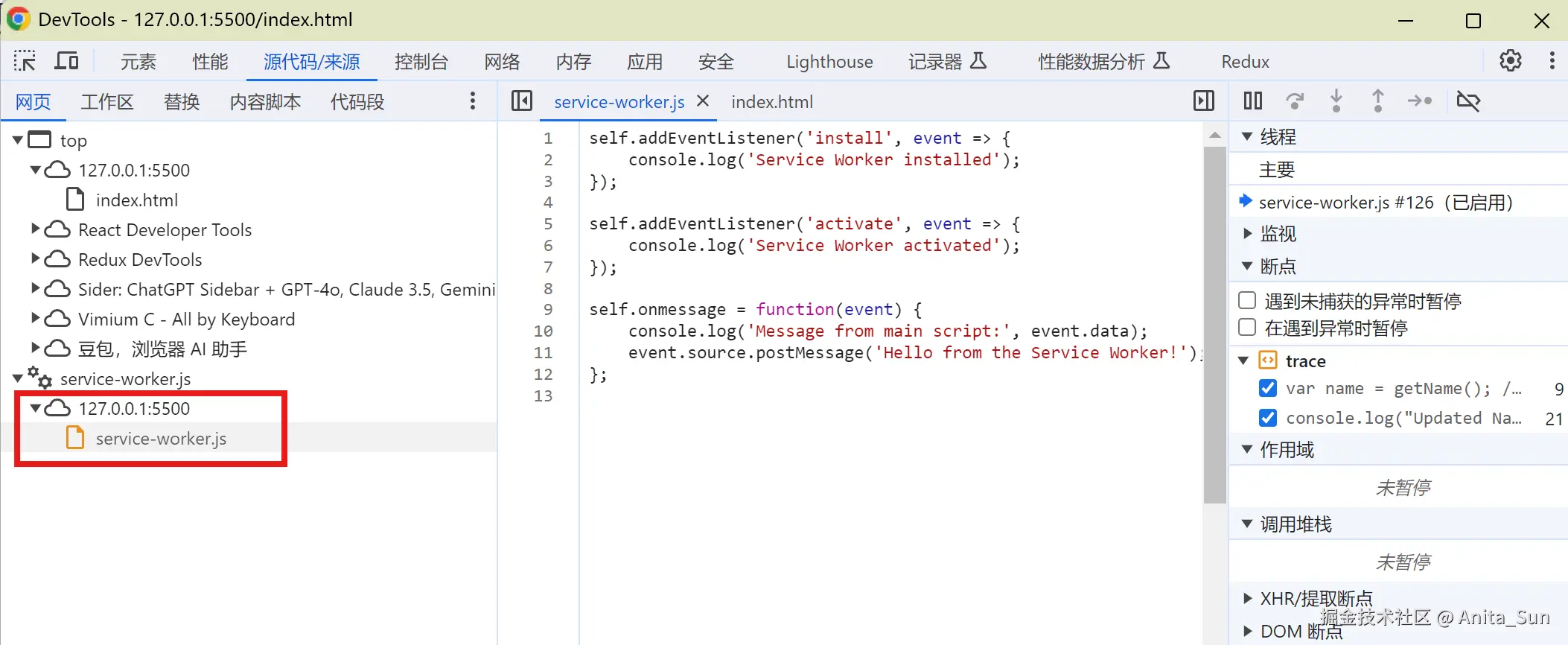The image size is (1568, 645).
Task: Open the 应用 (Application) tab
Action: click(645, 62)
